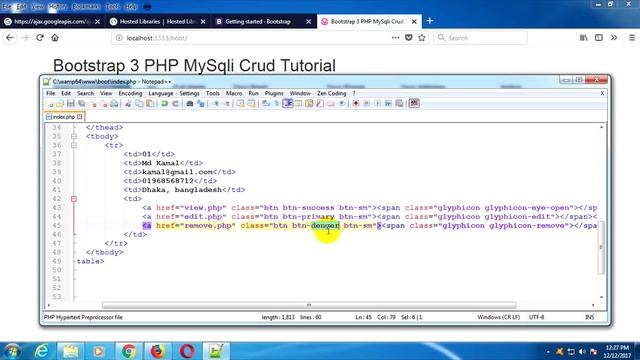This screenshot has height=360, width=640.
Task: Toggle Firefox sidebar view icon
Action: pyautogui.click(x=599, y=38)
